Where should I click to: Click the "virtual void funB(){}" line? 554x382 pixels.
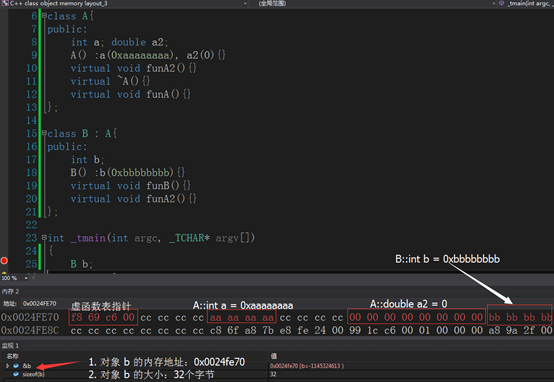coord(130,186)
